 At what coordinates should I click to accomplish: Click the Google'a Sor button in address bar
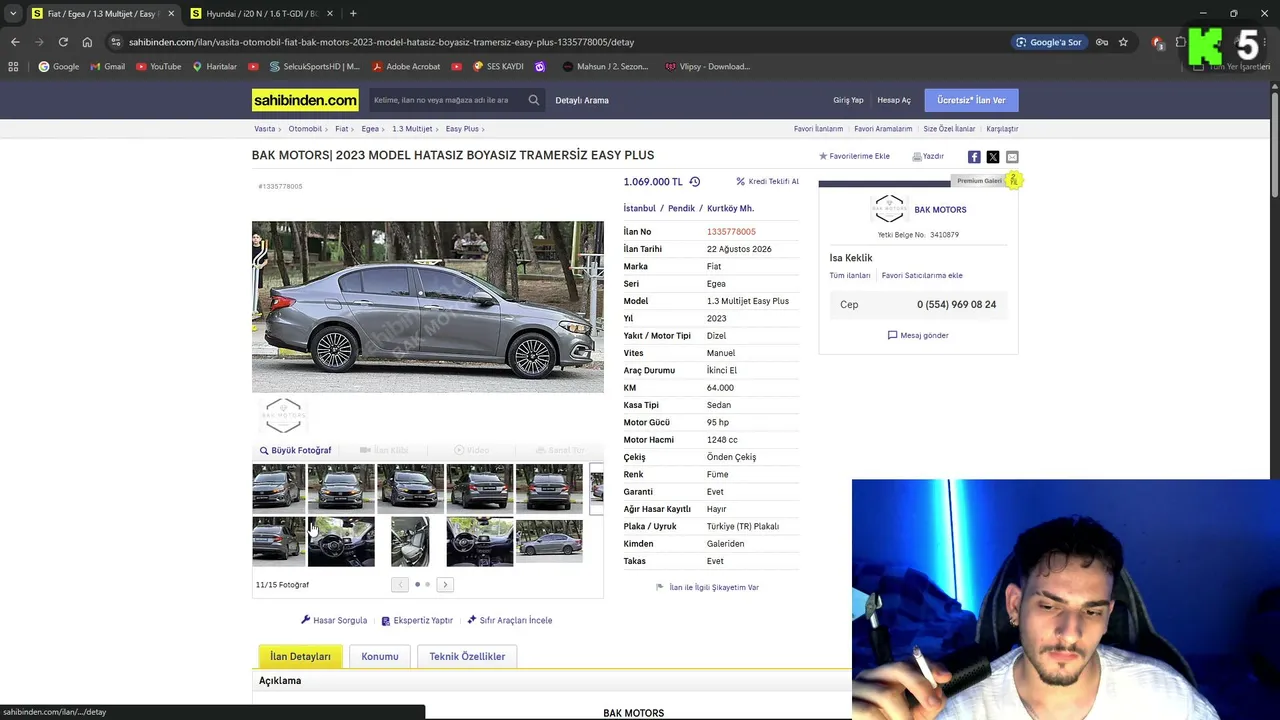point(1048,42)
